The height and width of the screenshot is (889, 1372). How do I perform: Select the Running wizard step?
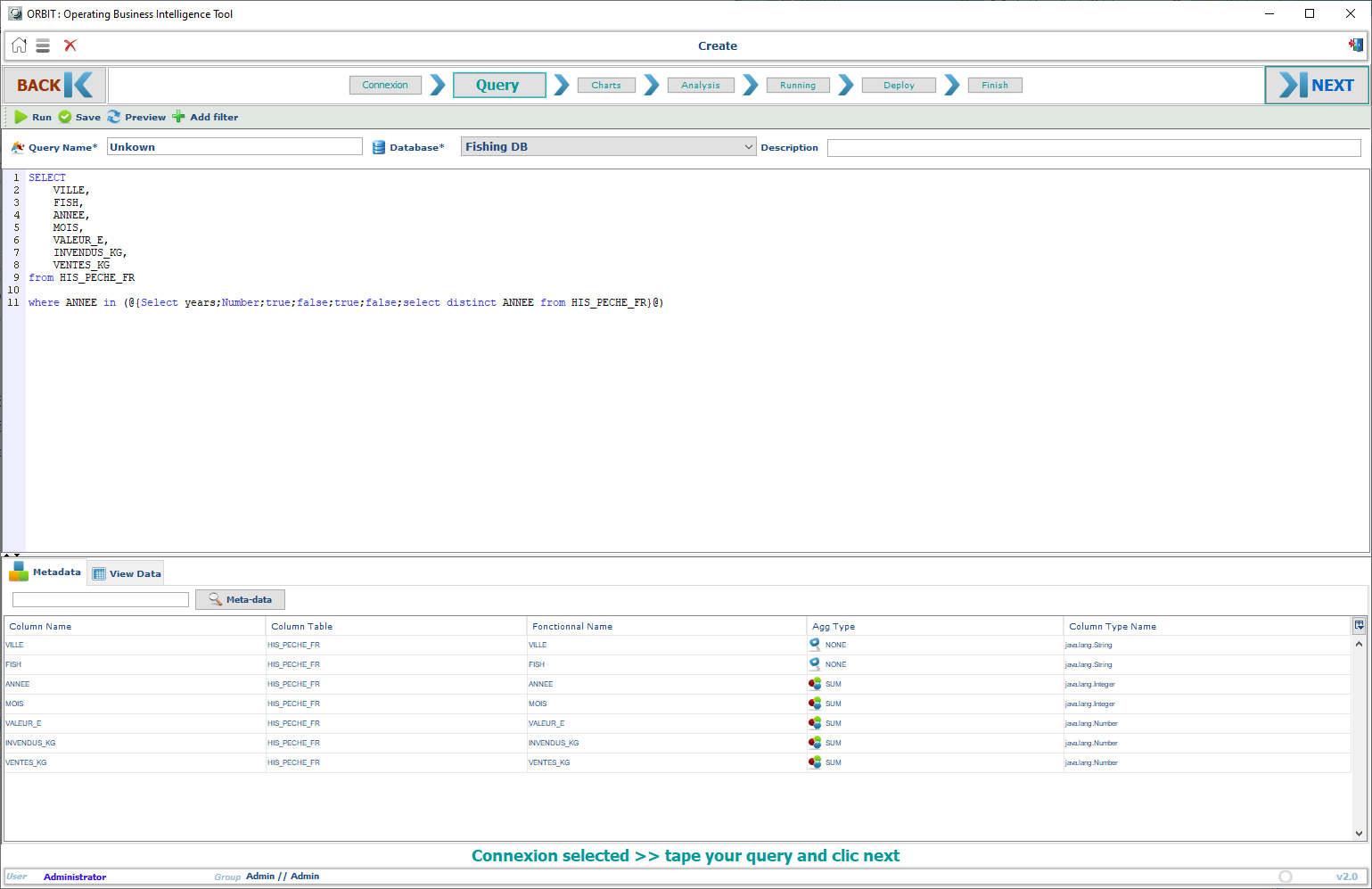pyautogui.click(x=798, y=85)
